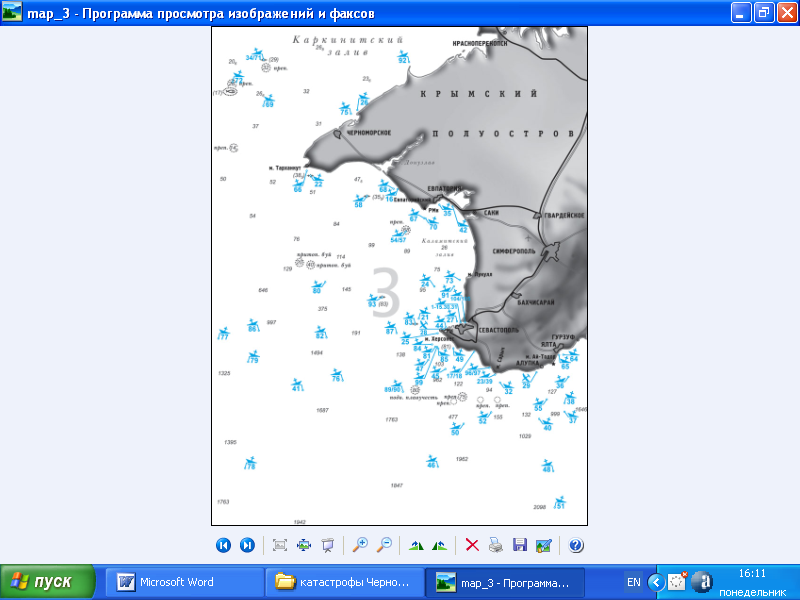Click shipwreck marker 46 on the map
Screen dimensions: 800x600
coord(432,462)
